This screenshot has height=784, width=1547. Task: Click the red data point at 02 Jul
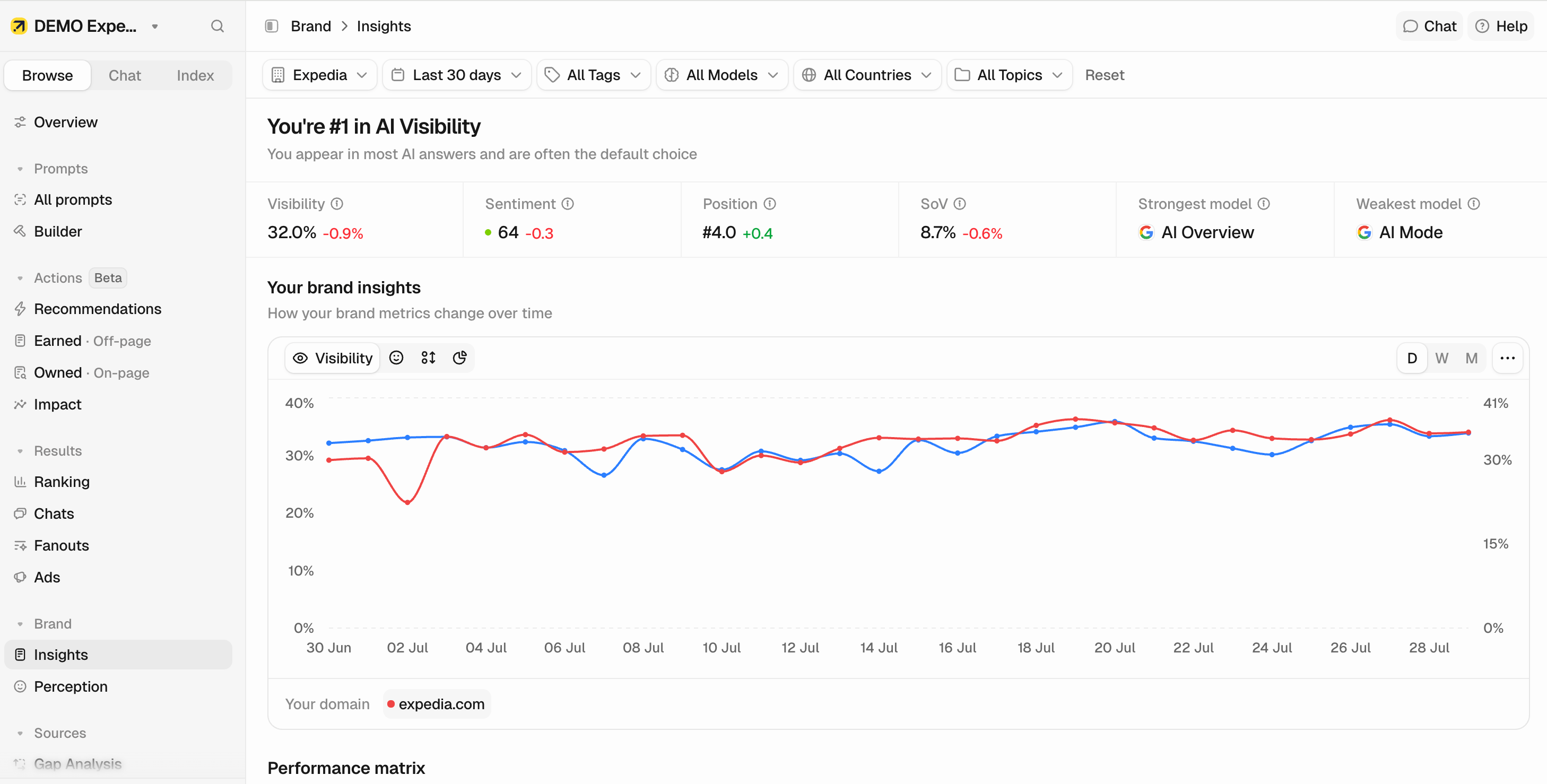[x=408, y=502]
